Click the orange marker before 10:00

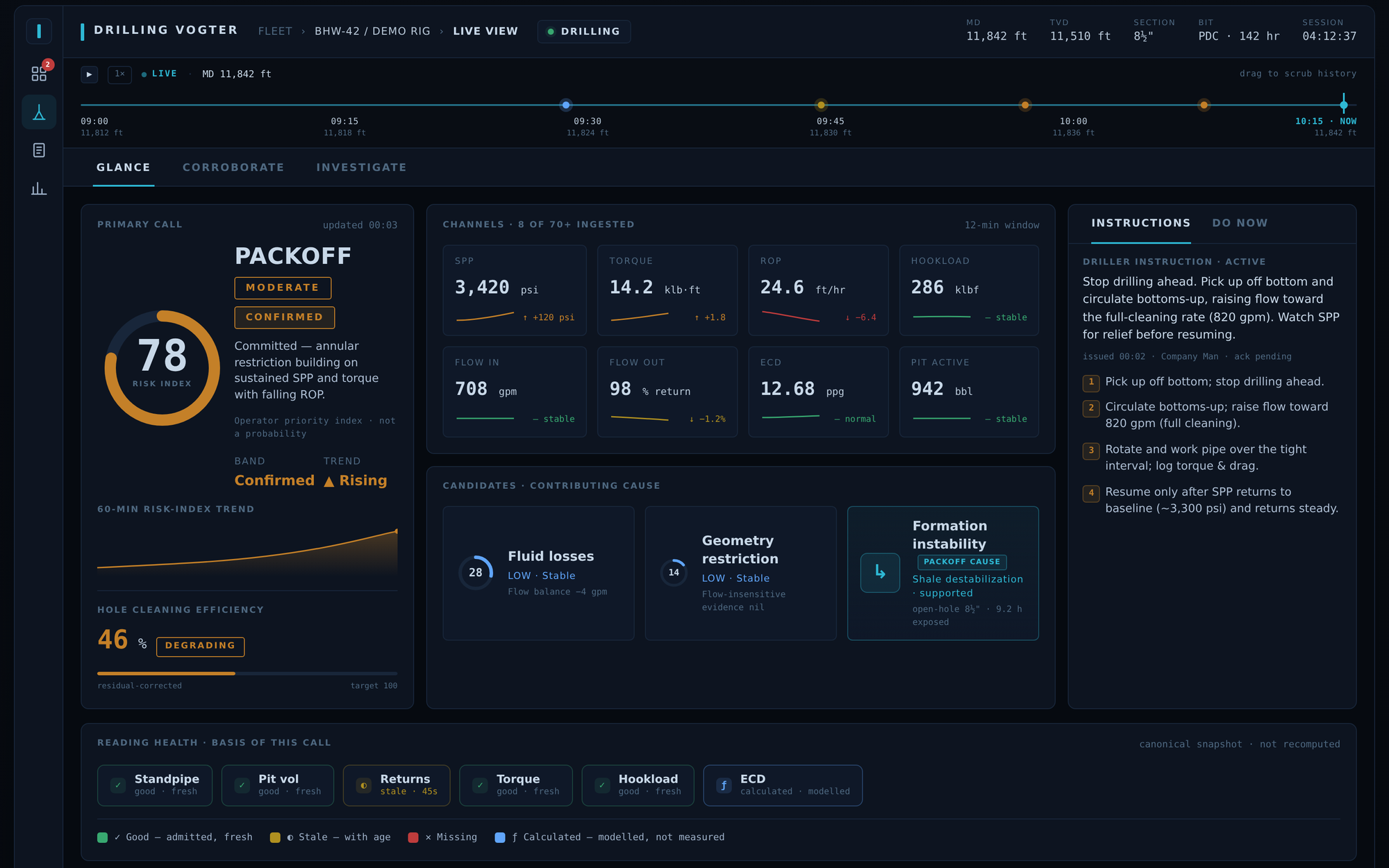(1024, 105)
